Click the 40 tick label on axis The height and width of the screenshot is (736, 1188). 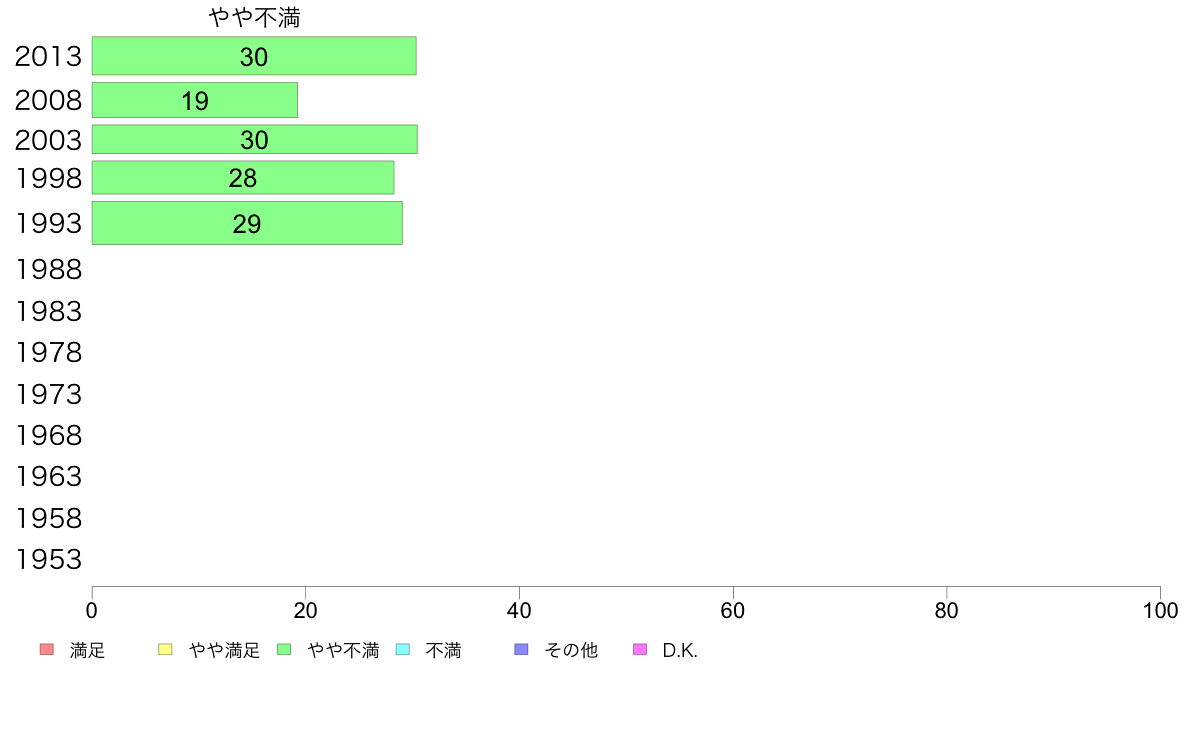click(519, 611)
